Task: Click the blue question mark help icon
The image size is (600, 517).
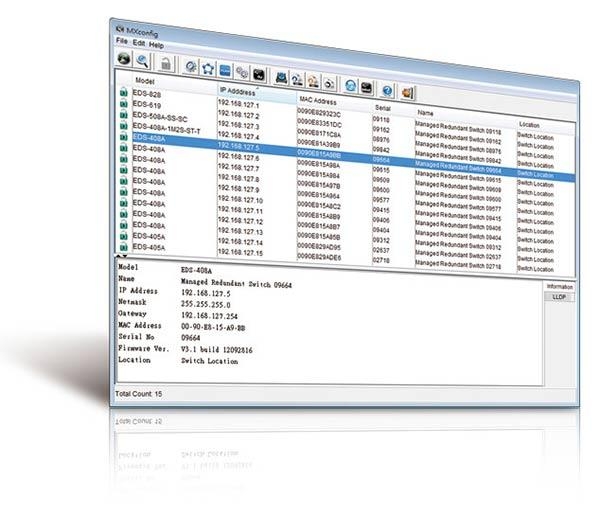Action: click(x=387, y=90)
